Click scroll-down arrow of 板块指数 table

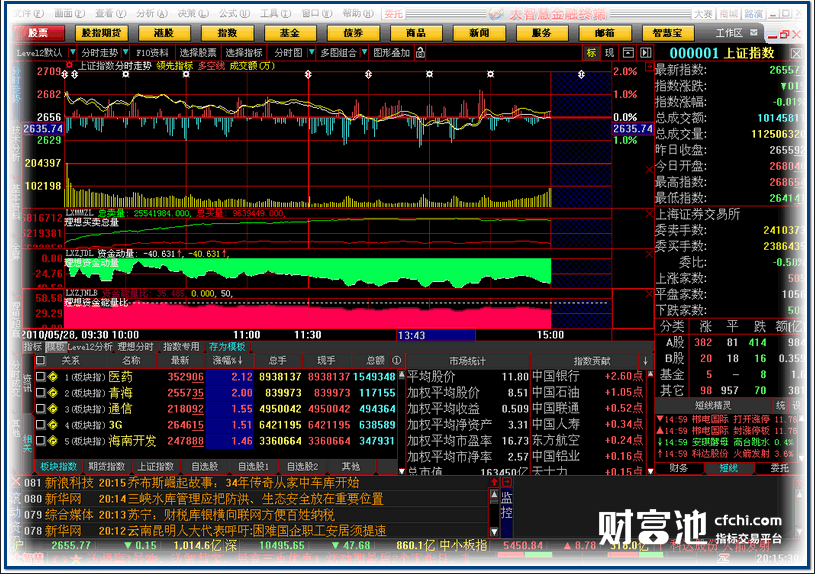coord(401,471)
